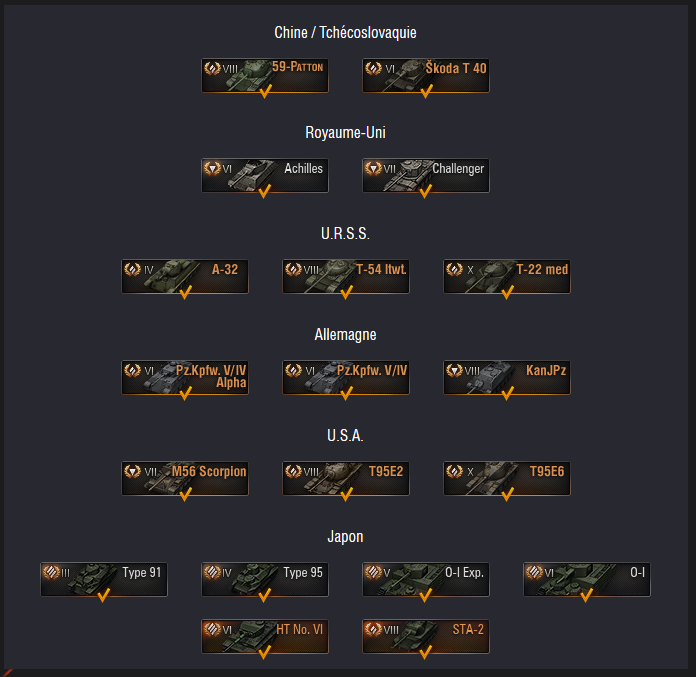
Task: Select the Challenger tank card
Action: 426,175
